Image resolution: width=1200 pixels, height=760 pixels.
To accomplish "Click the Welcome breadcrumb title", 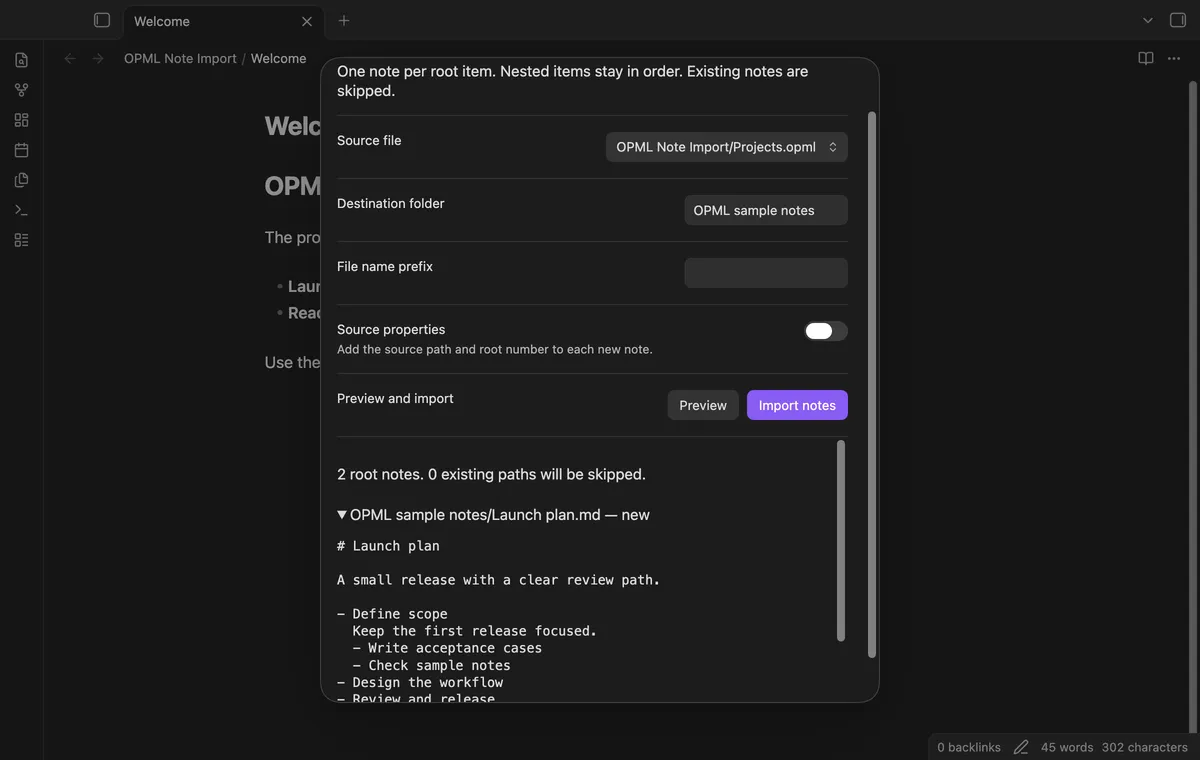I will click(x=278, y=59).
